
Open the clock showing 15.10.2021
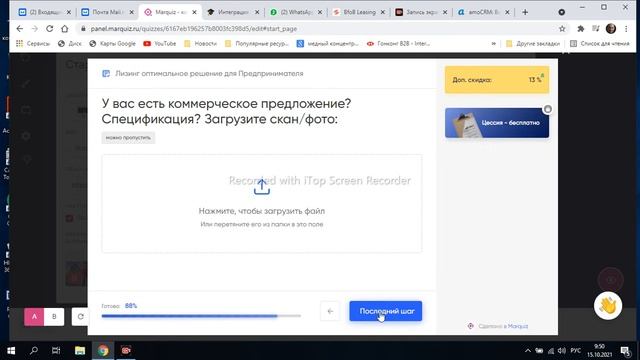600,351
